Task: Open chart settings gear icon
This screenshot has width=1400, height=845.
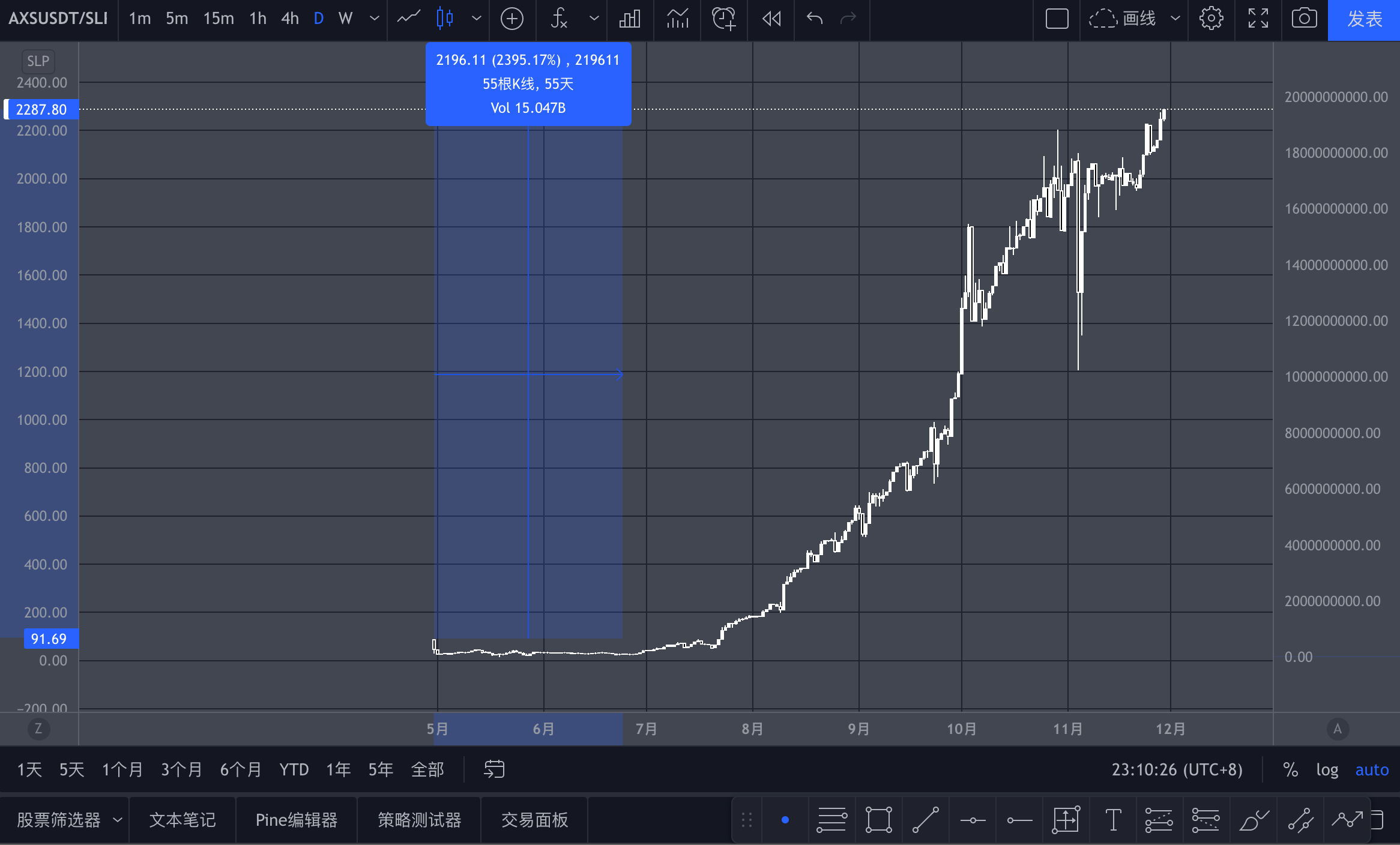Action: pos(1211,19)
